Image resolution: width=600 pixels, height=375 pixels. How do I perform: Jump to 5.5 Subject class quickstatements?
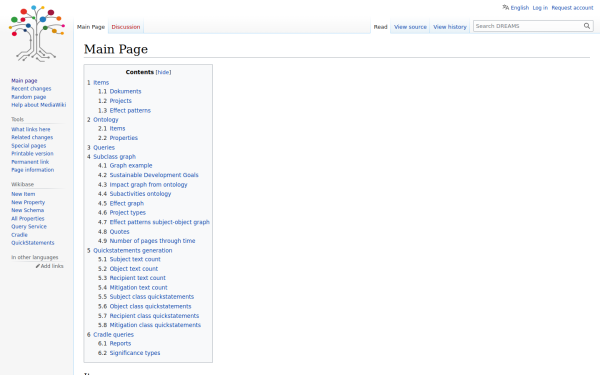point(152,297)
